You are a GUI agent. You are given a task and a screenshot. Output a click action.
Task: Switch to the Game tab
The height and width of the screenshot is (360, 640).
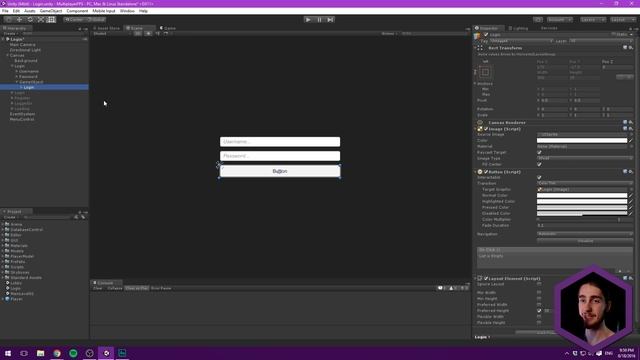point(168,28)
